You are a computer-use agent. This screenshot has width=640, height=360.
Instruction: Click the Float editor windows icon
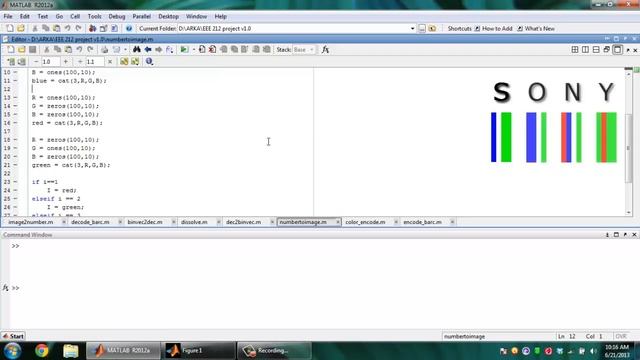tap(607, 49)
